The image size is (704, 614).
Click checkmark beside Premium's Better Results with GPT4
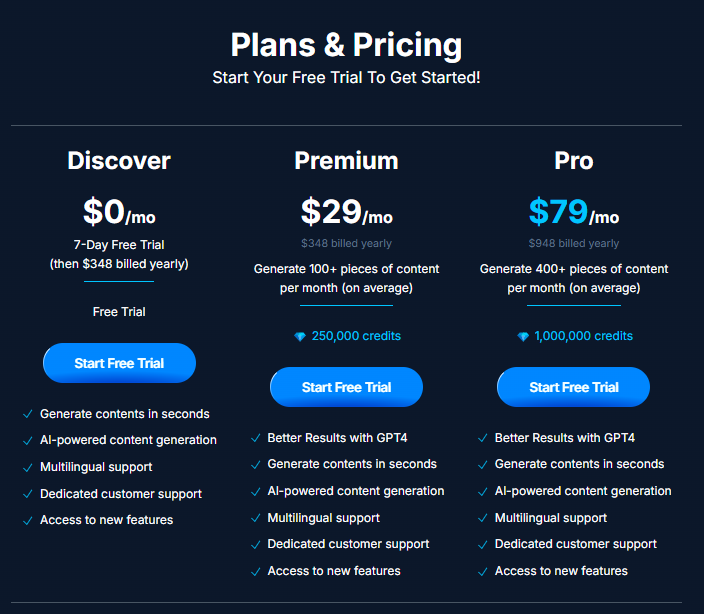coord(255,438)
